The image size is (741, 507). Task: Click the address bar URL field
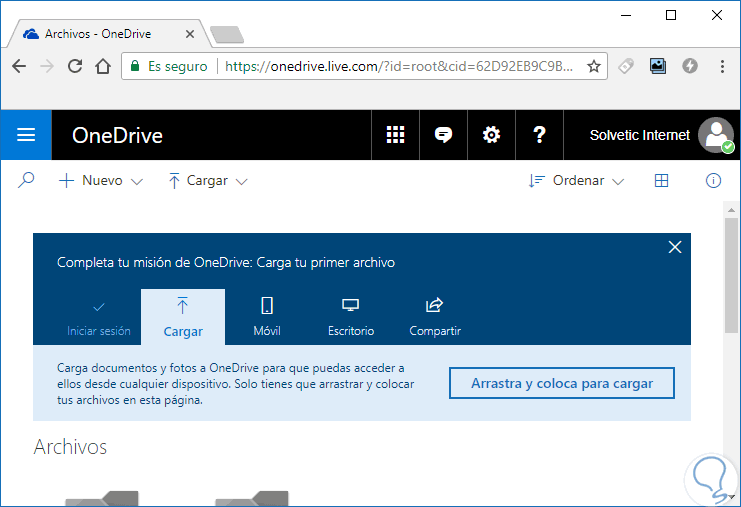click(x=399, y=66)
